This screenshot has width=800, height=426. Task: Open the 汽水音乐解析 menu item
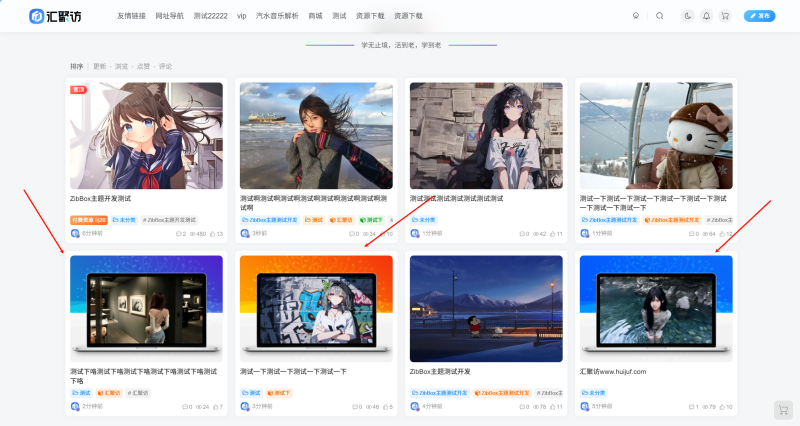pos(277,16)
